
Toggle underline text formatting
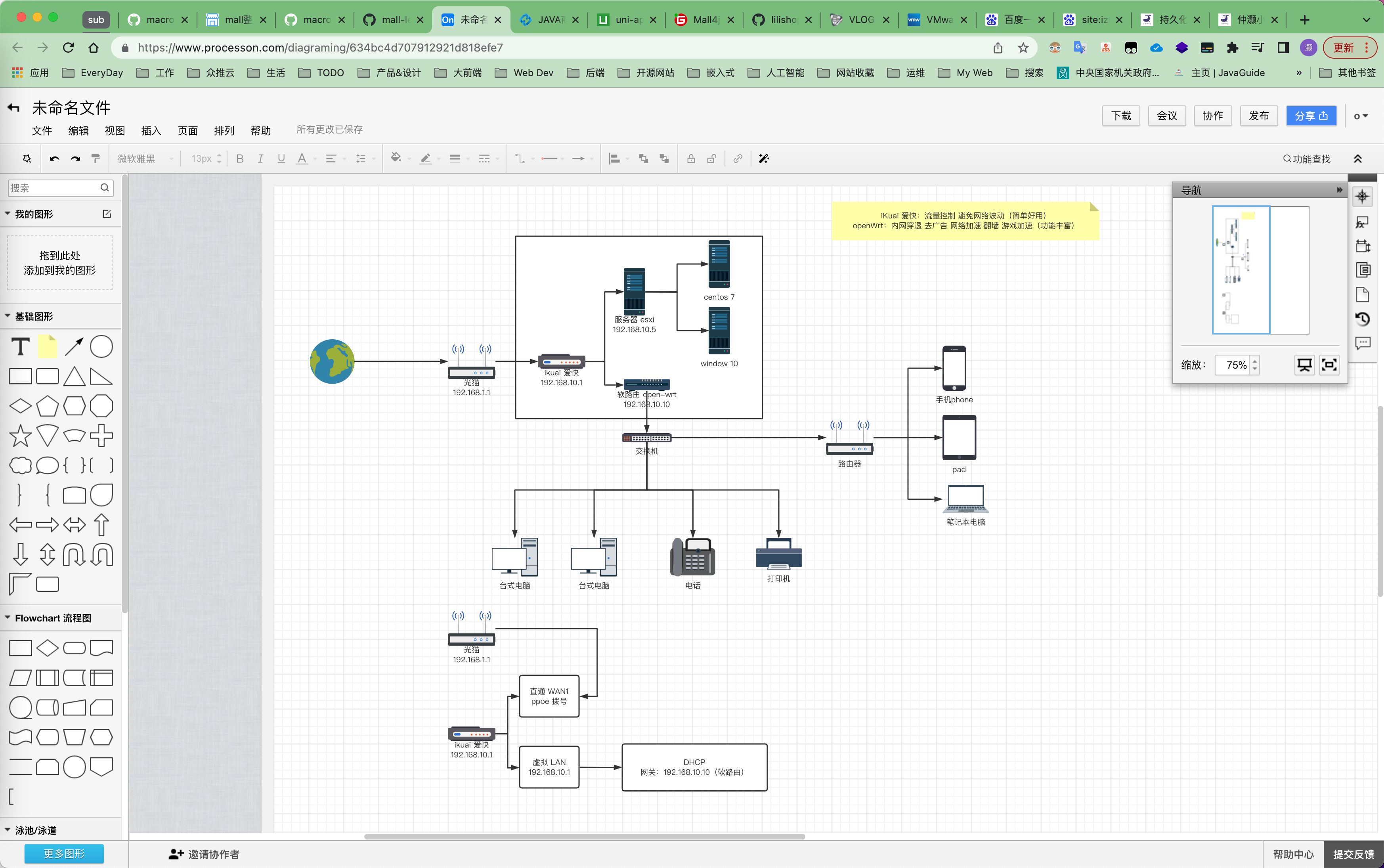281,159
